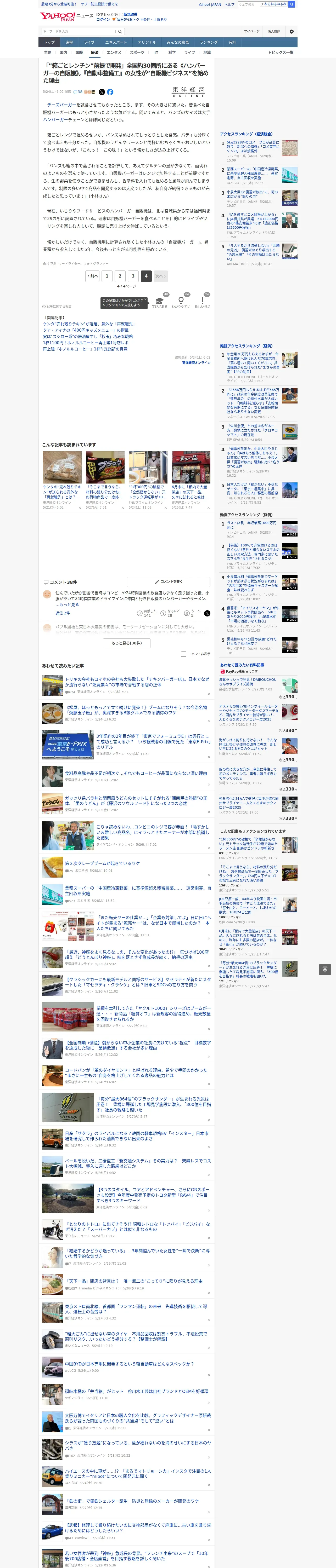Open the ライブ tab in the dark navigation bar
Screen dimensions: 336x1568
(x=89, y=43)
